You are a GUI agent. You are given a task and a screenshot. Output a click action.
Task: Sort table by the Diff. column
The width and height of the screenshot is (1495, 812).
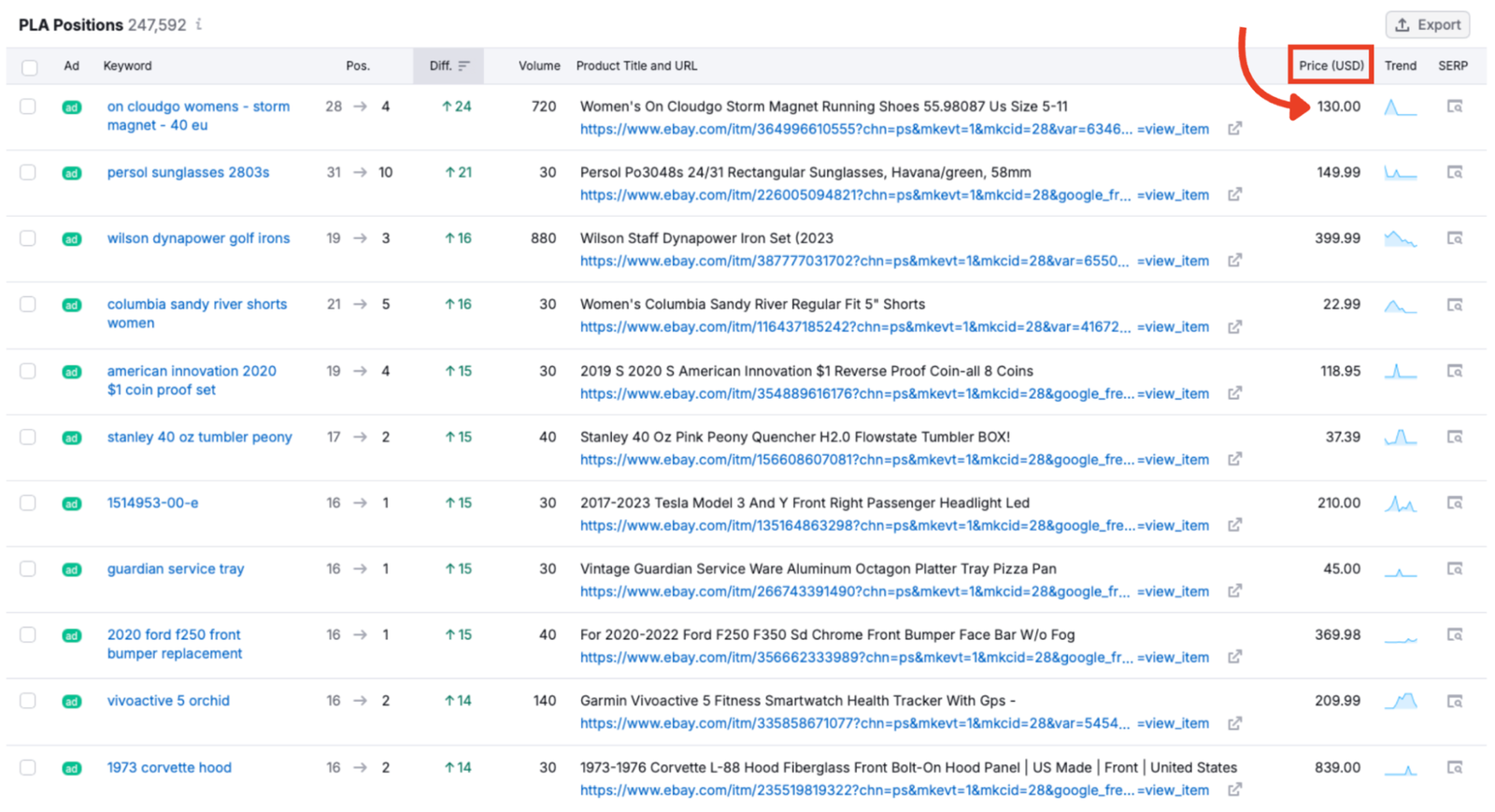tap(448, 66)
